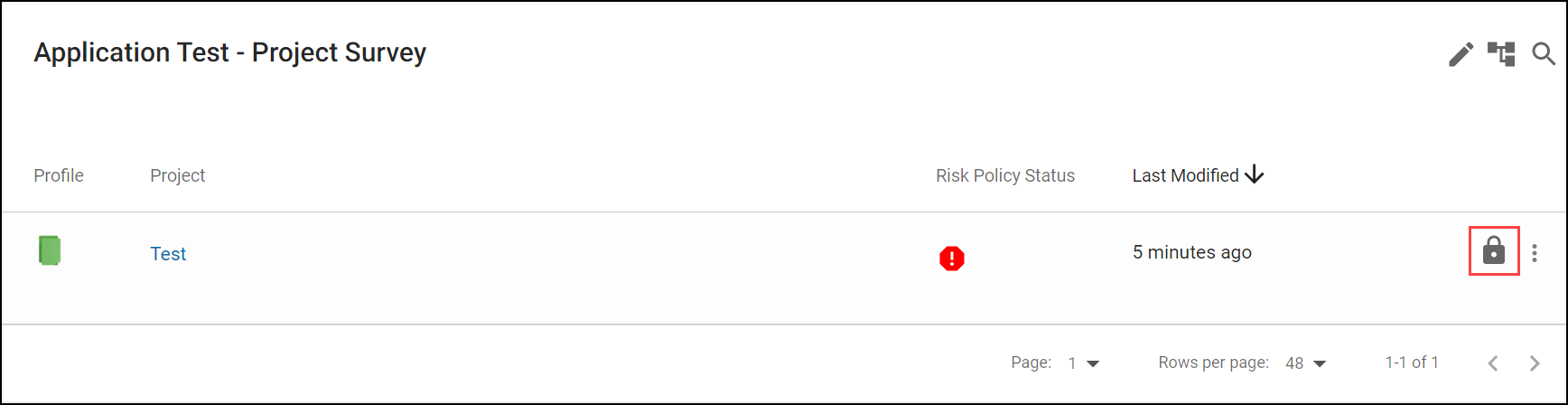Screen dimensions: 1568x405
Task: Open the Test project link
Action: [x=168, y=254]
